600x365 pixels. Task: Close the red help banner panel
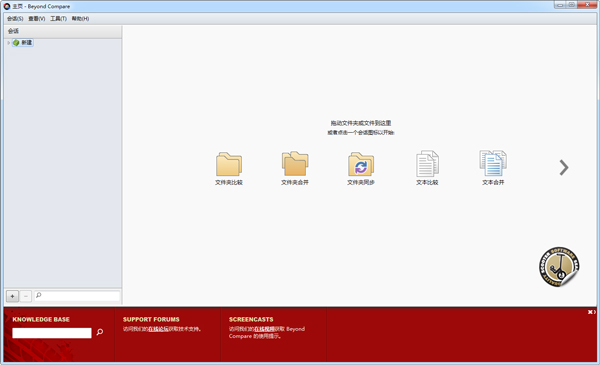(x=590, y=312)
